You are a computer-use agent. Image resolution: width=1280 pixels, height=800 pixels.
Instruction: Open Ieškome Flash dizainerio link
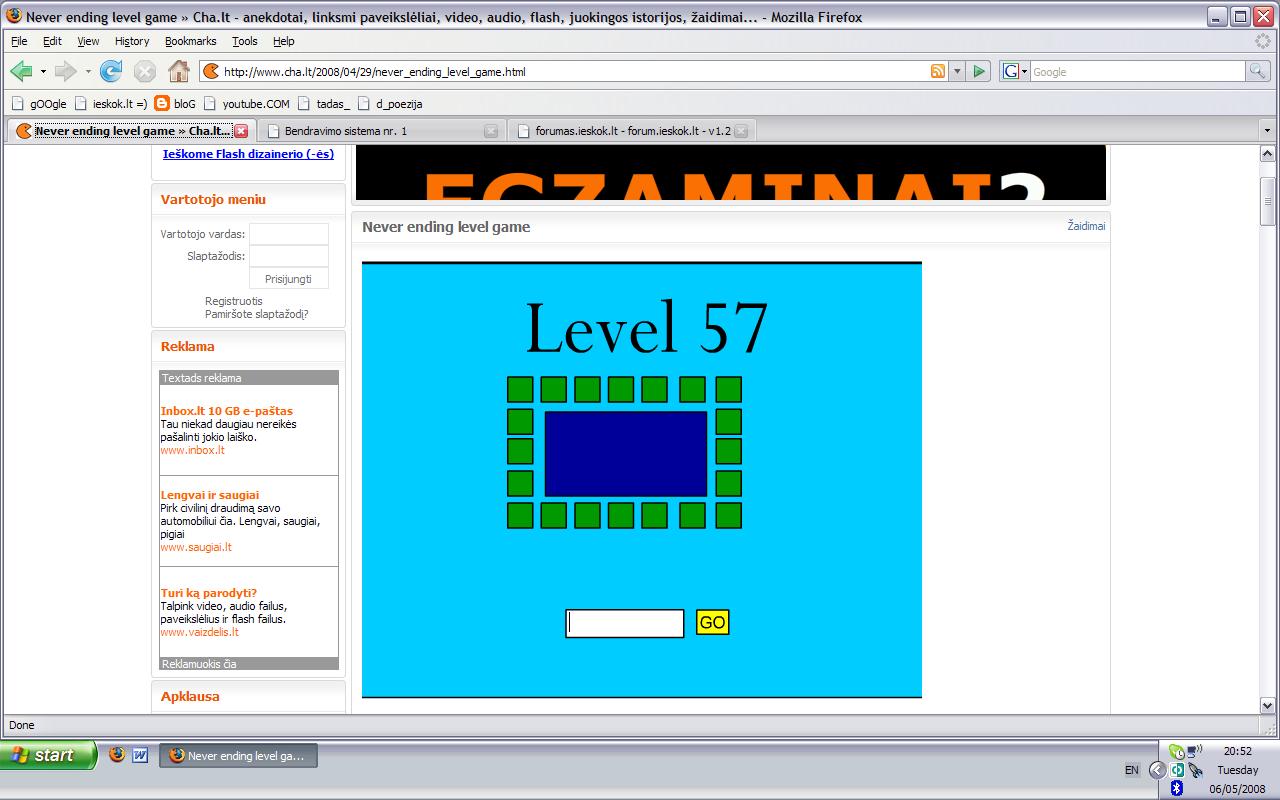(x=248, y=154)
